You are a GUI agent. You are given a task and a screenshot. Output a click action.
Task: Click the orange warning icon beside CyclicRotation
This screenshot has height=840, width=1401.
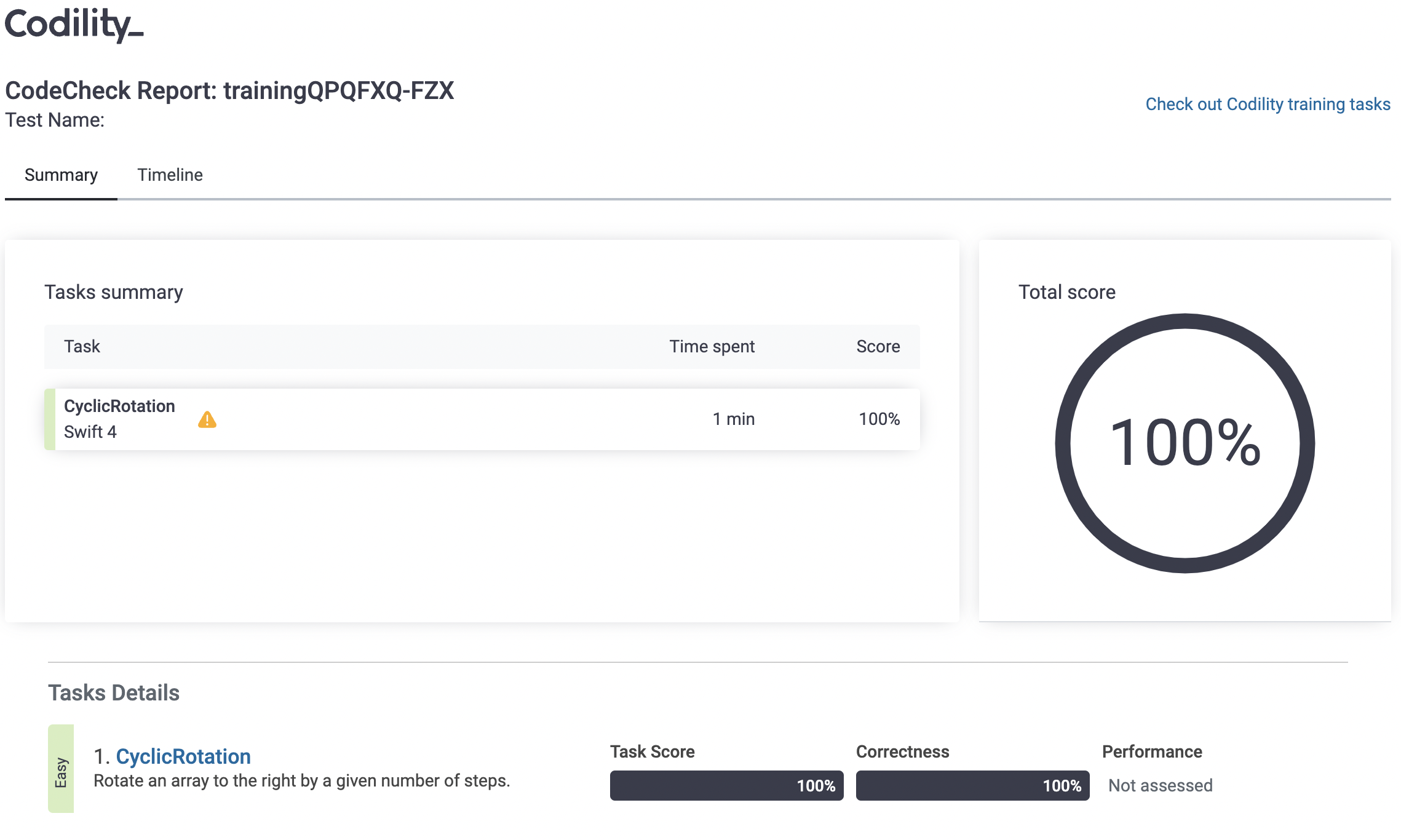click(x=207, y=419)
